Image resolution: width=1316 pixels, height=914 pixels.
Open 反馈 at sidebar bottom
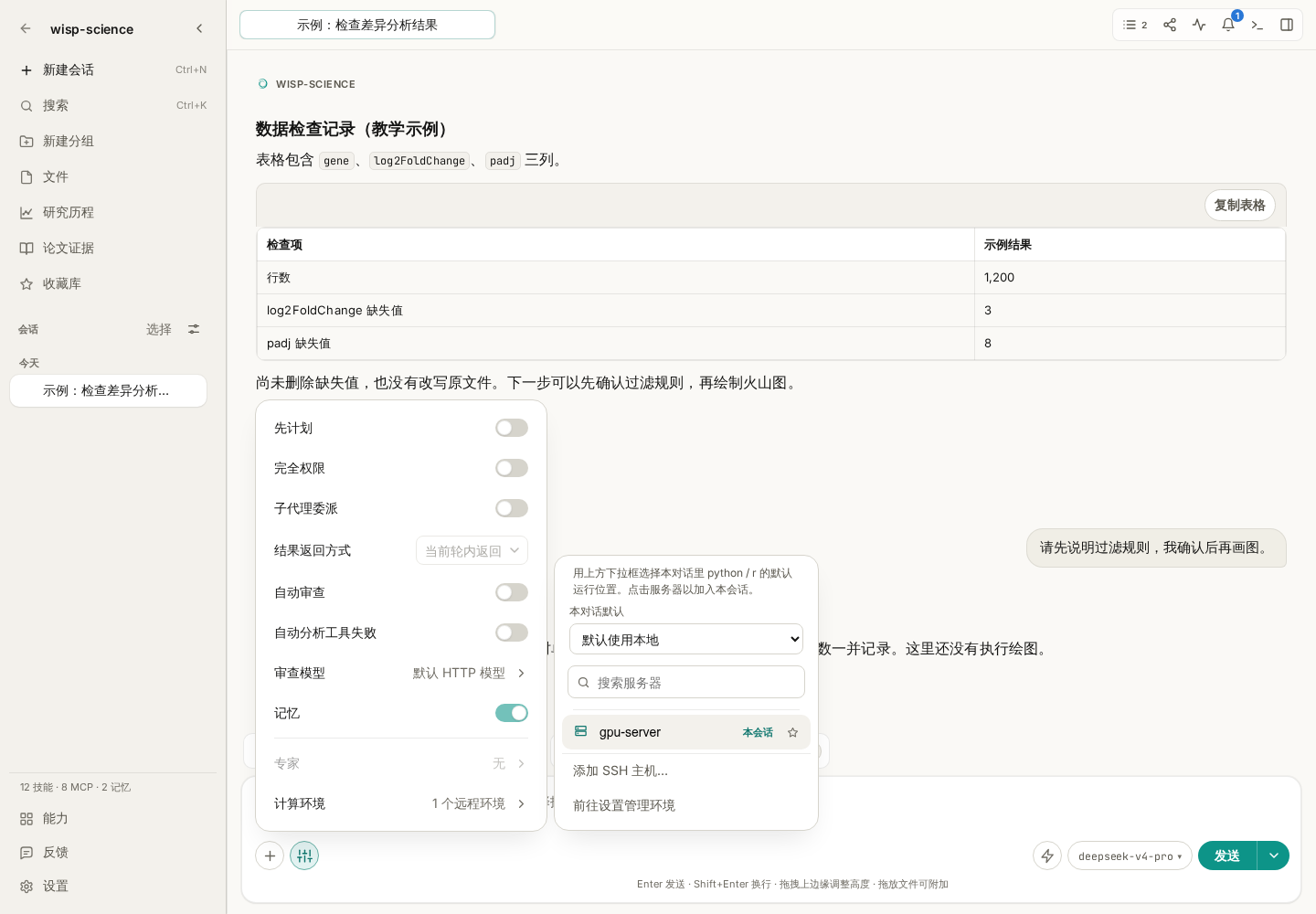tap(113, 852)
